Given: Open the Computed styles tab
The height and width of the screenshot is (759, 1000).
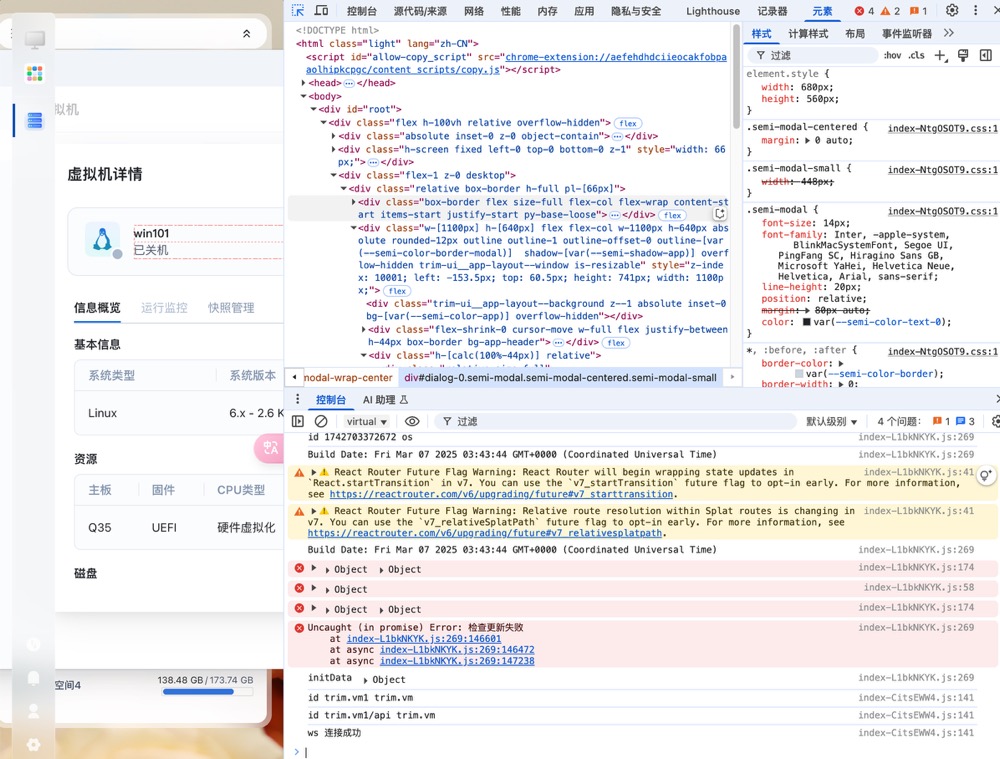Looking at the screenshot, I should click(x=807, y=33).
